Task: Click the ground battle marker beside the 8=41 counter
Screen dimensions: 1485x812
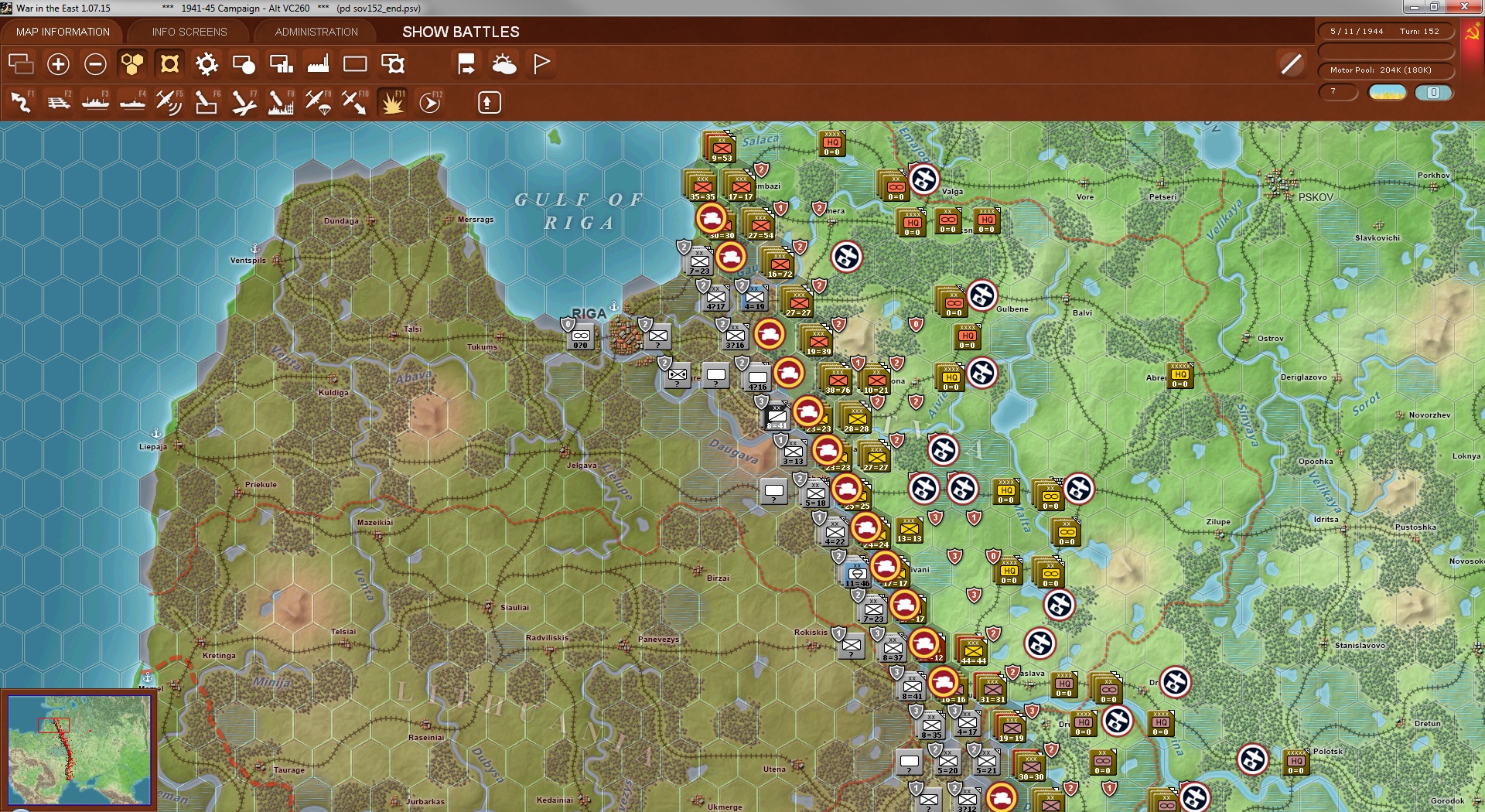Action: pyautogui.click(x=807, y=411)
